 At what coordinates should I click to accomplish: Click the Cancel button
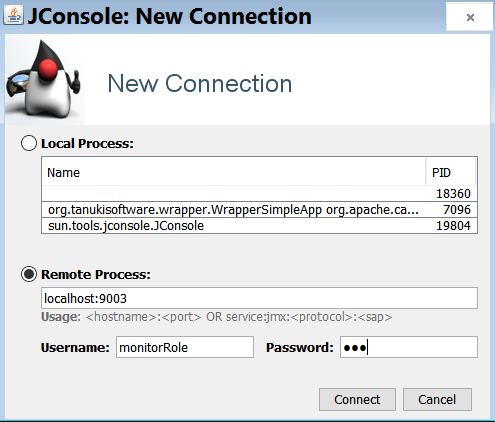[x=437, y=399]
